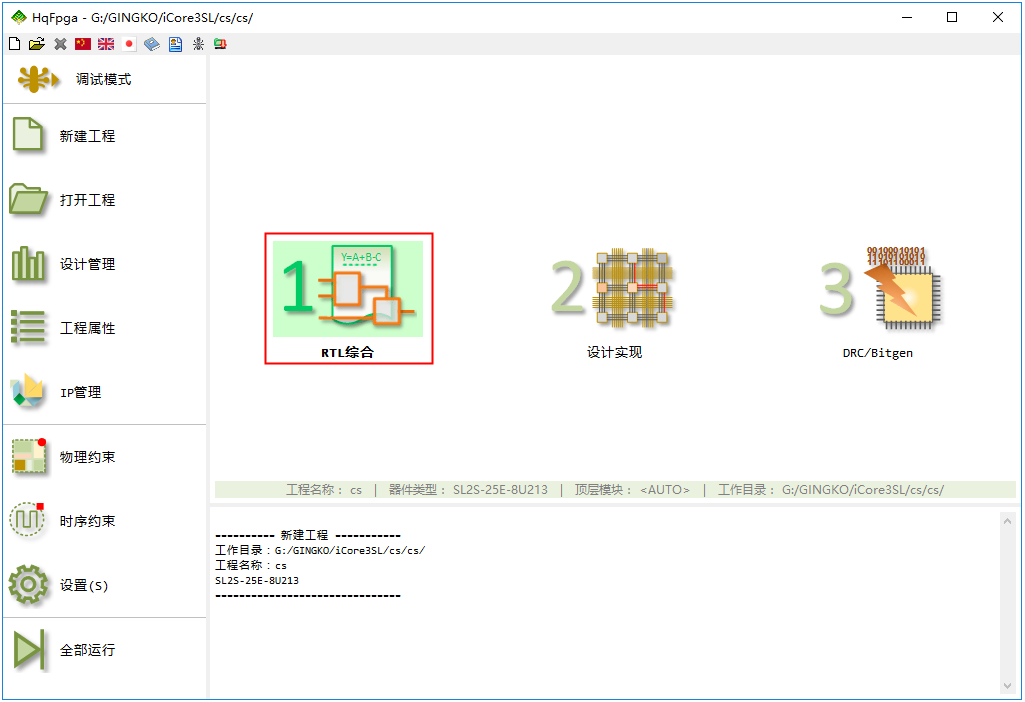Image resolution: width=1025 pixels, height=702 pixels.
Task: Click the gray X close project icon
Action: pyautogui.click(x=60, y=44)
